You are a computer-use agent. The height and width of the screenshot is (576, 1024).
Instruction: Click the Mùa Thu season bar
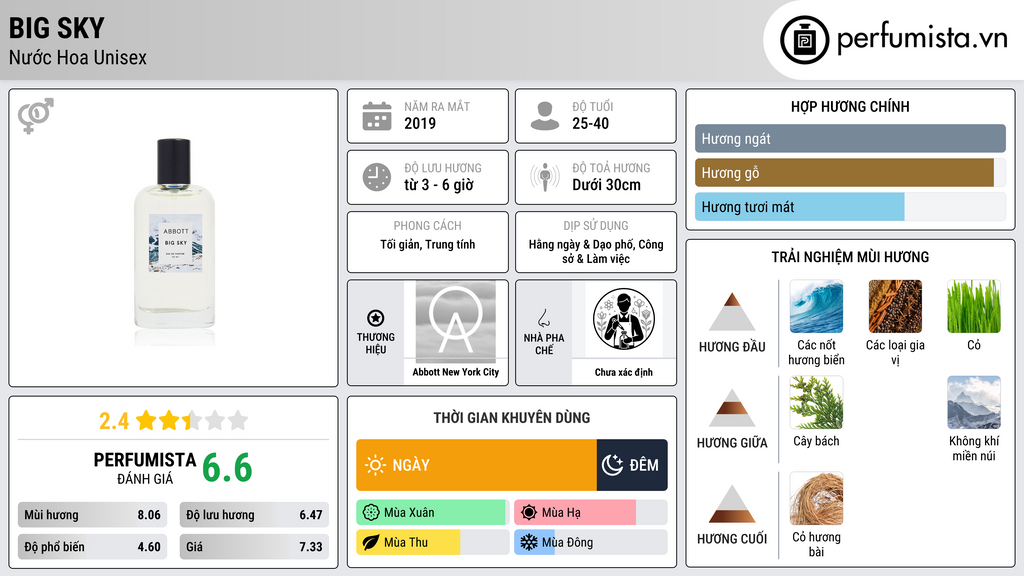click(x=433, y=542)
